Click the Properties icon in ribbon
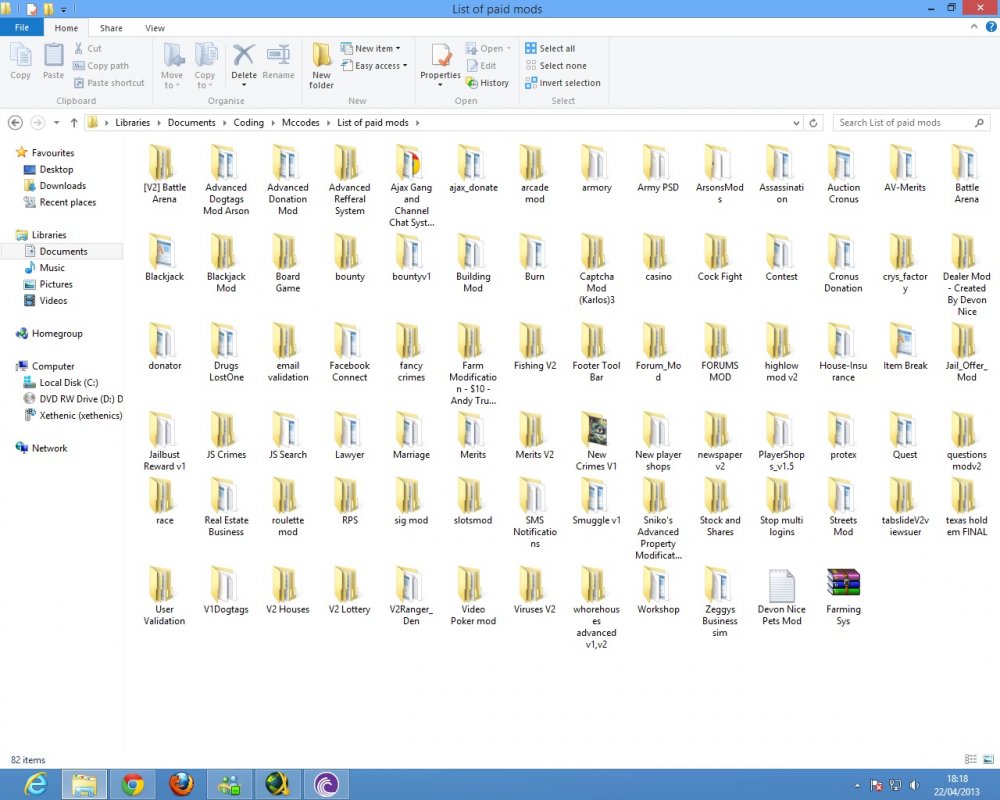 coord(440,62)
